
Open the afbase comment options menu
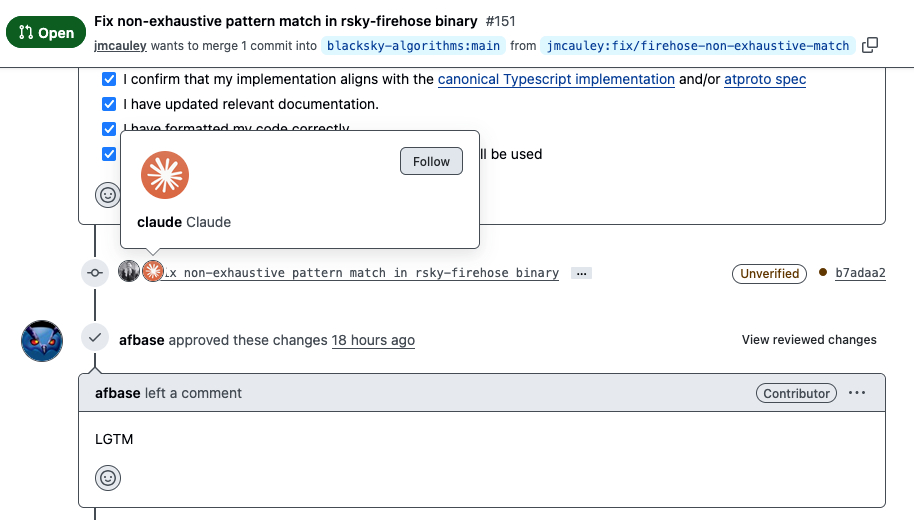[857, 393]
